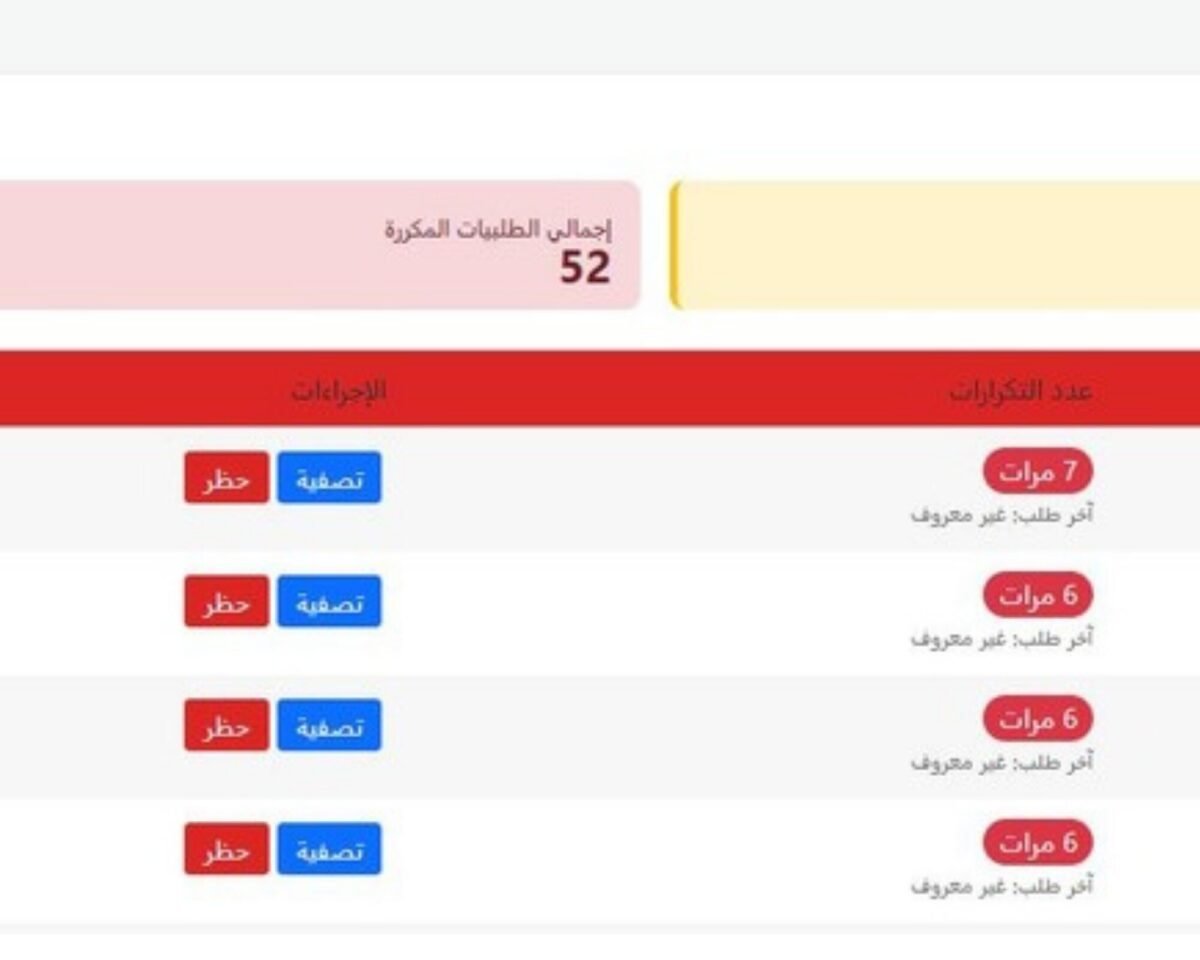Click the empty yellow summary card
1200x960 pixels.
[935, 245]
